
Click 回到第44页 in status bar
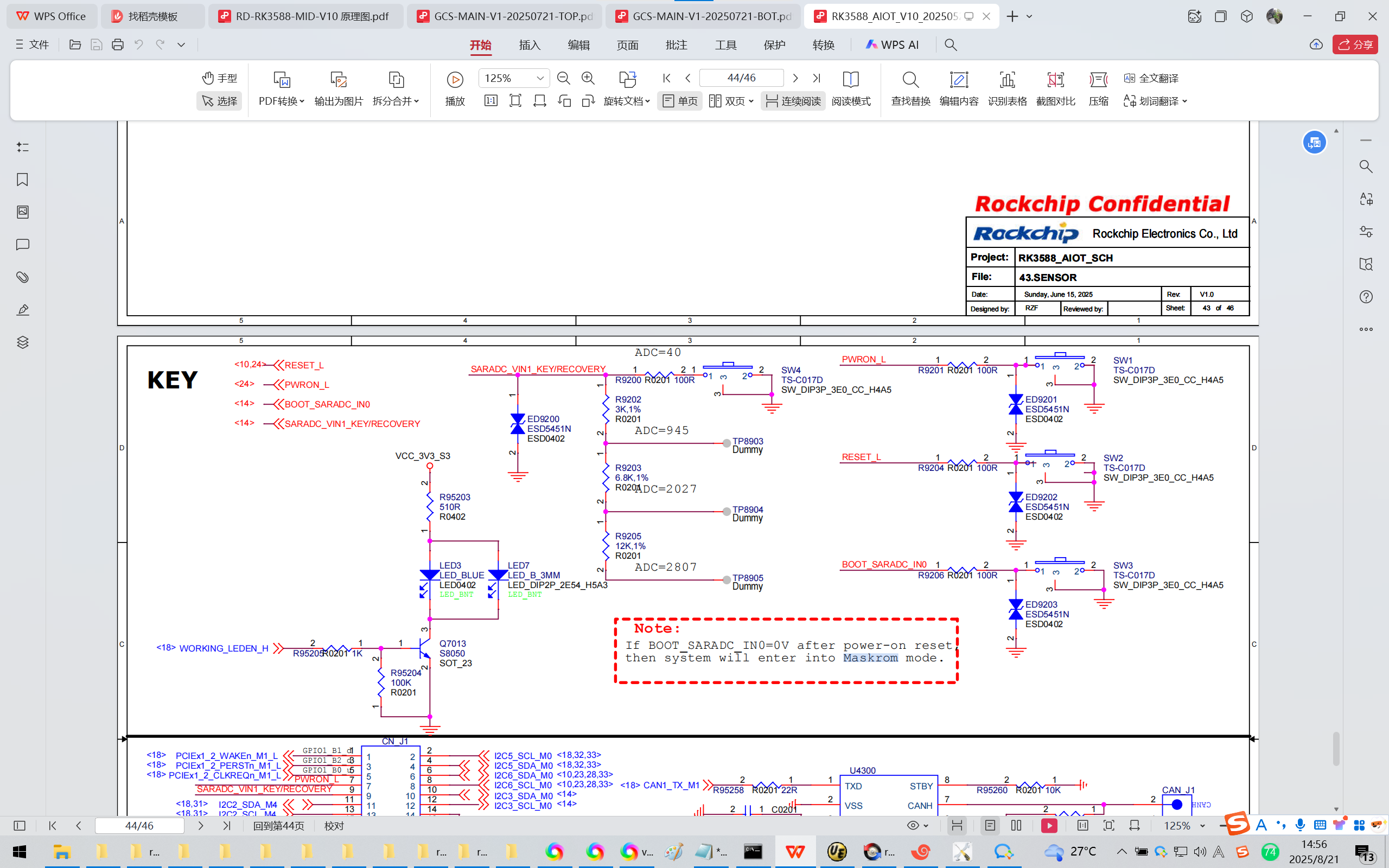coord(279,826)
